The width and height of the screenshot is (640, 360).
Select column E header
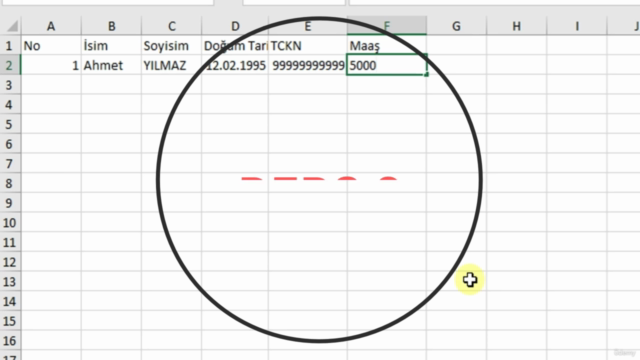pyautogui.click(x=308, y=26)
